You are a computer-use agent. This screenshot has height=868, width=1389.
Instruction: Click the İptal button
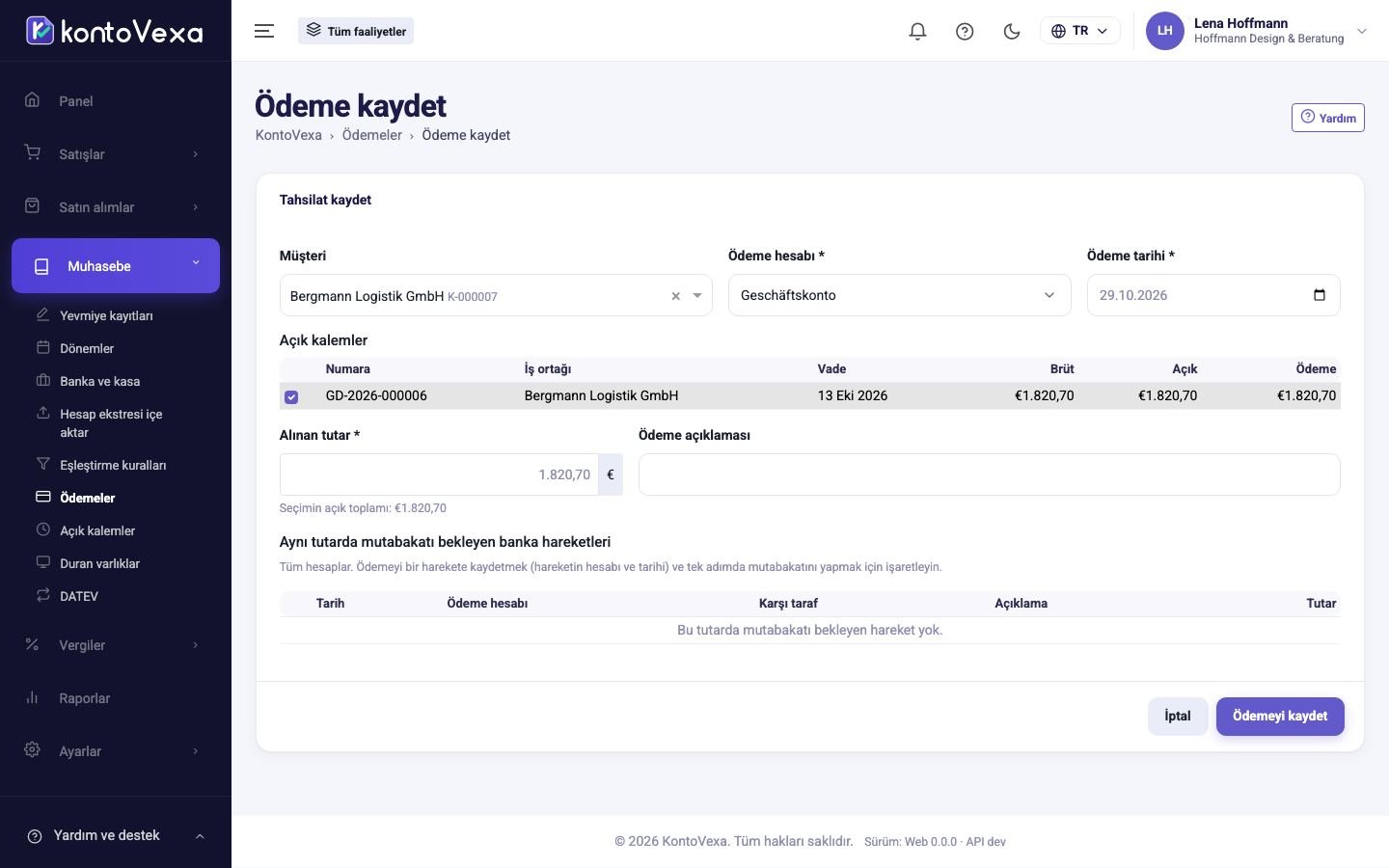tap(1178, 717)
